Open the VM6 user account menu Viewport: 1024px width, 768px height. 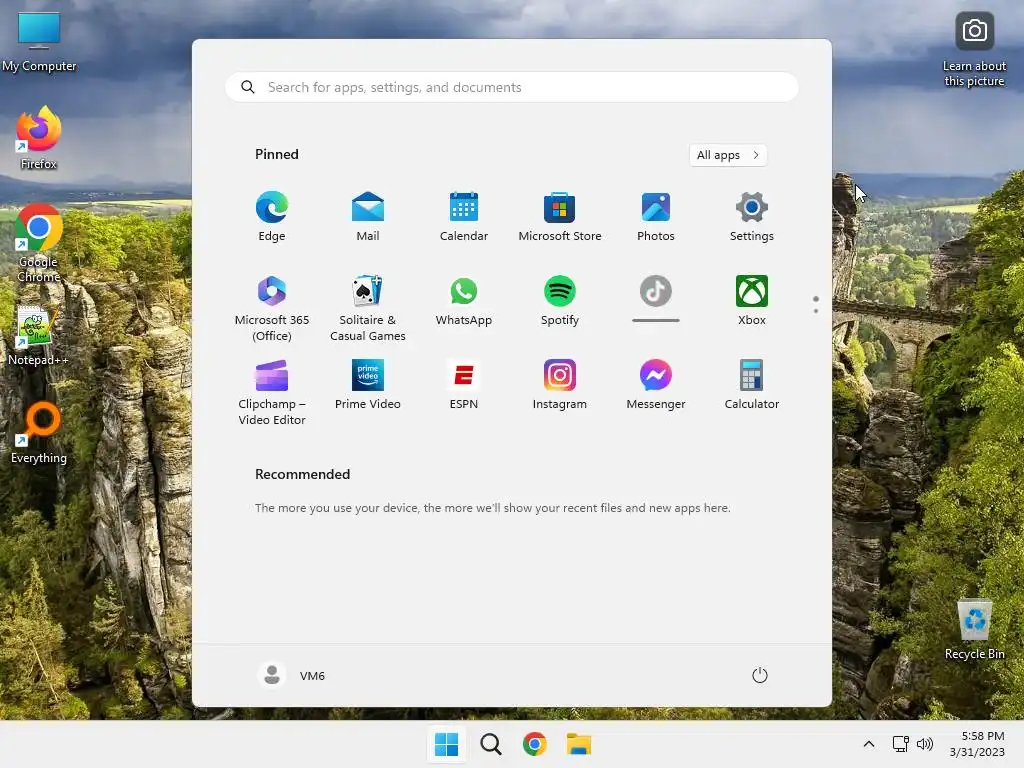[291, 675]
